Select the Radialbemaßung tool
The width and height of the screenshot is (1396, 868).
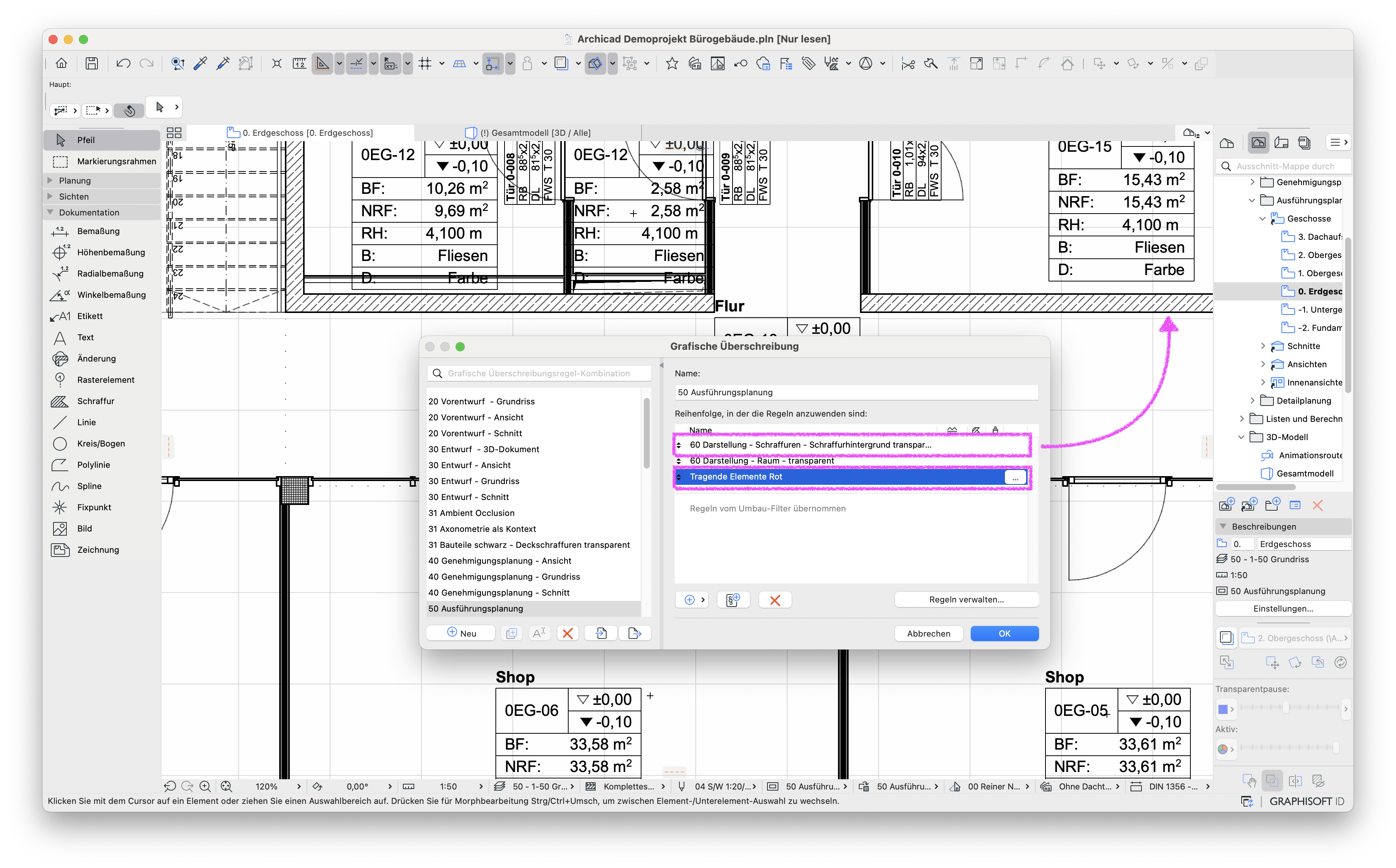pos(102,273)
